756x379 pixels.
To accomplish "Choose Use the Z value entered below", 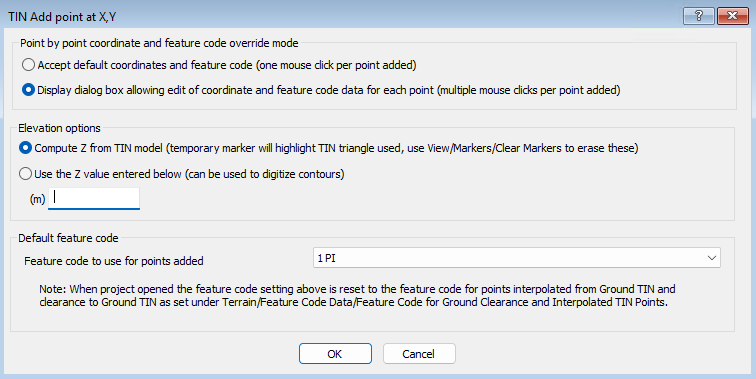I will coord(26,174).
